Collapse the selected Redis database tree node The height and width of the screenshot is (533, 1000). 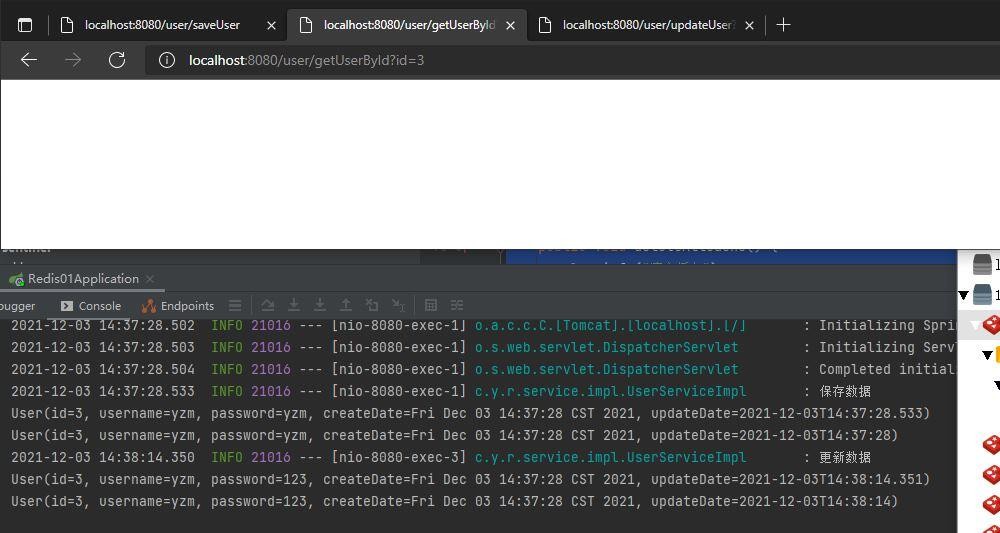[x=975, y=325]
